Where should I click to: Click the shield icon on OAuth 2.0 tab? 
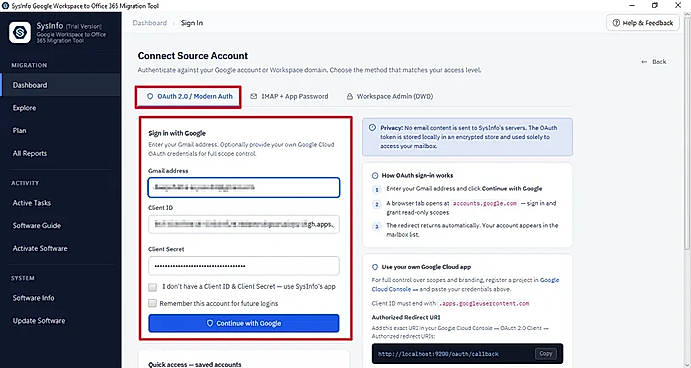click(150, 96)
